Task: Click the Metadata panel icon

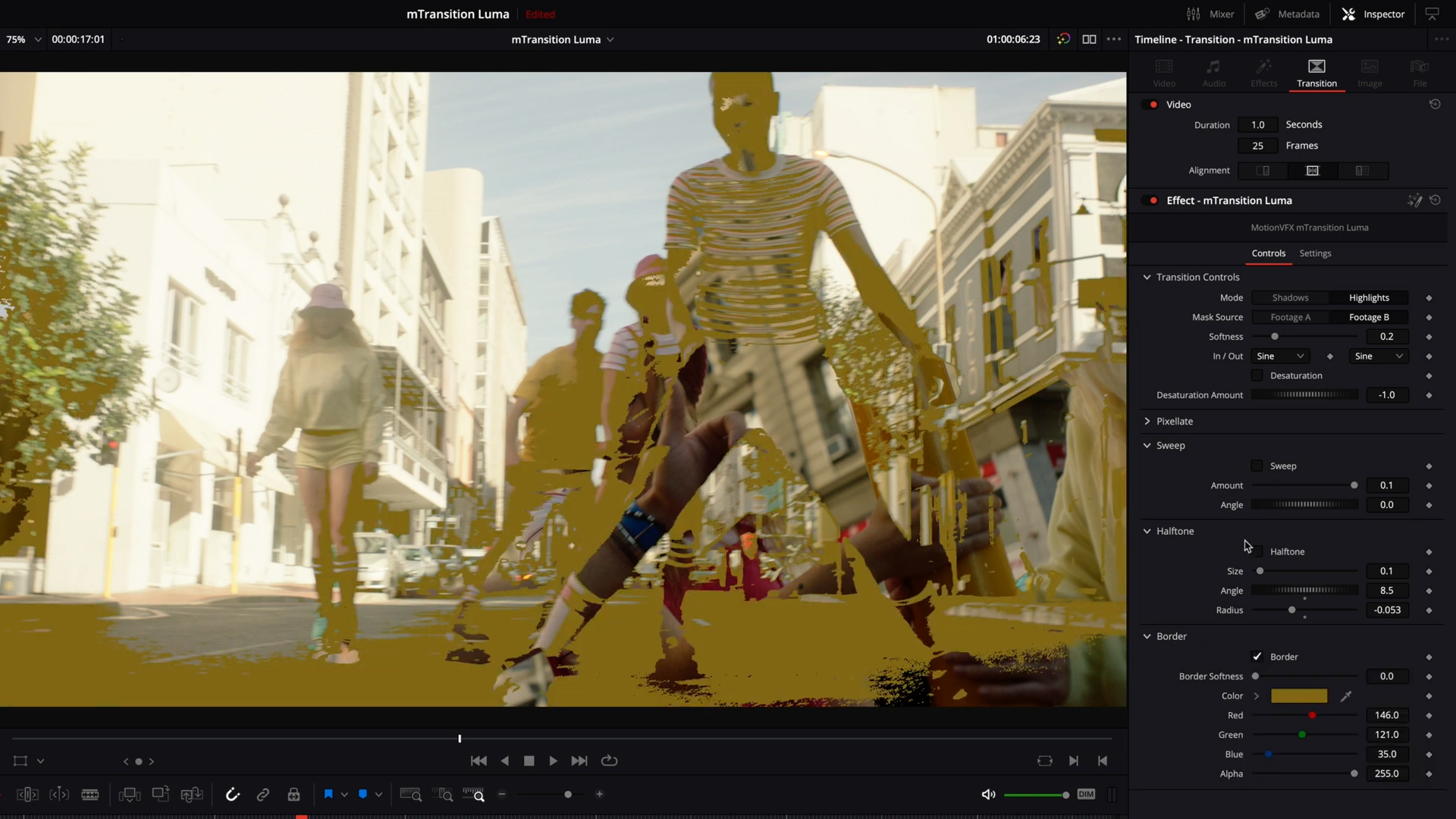Action: 1261,13
